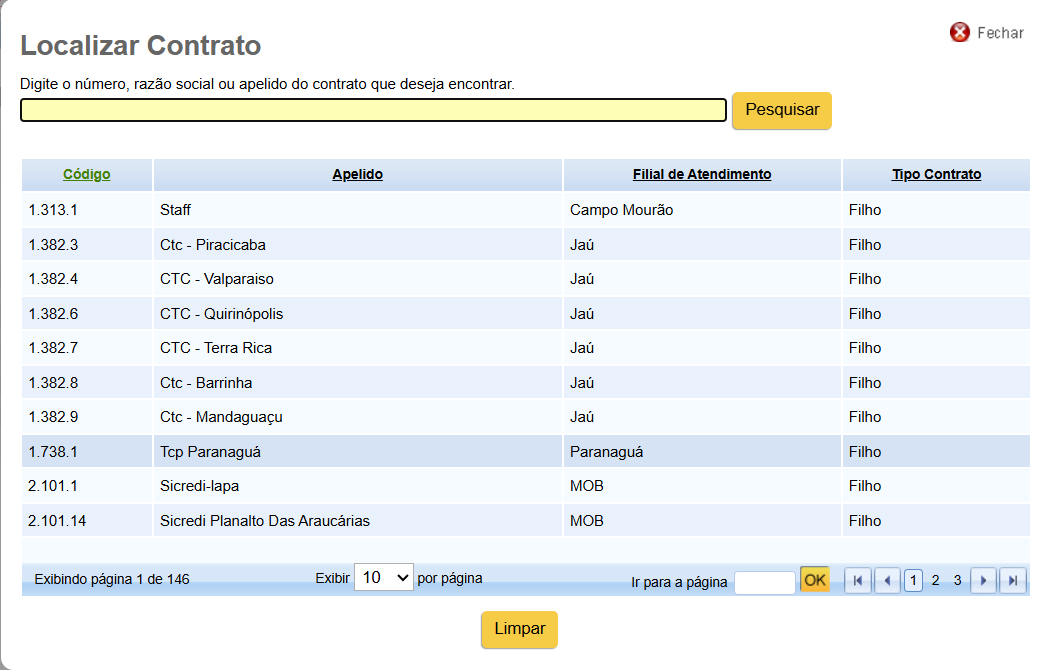Select CTC - Valparaiso contract
The height and width of the screenshot is (670, 1037).
[x=217, y=279]
